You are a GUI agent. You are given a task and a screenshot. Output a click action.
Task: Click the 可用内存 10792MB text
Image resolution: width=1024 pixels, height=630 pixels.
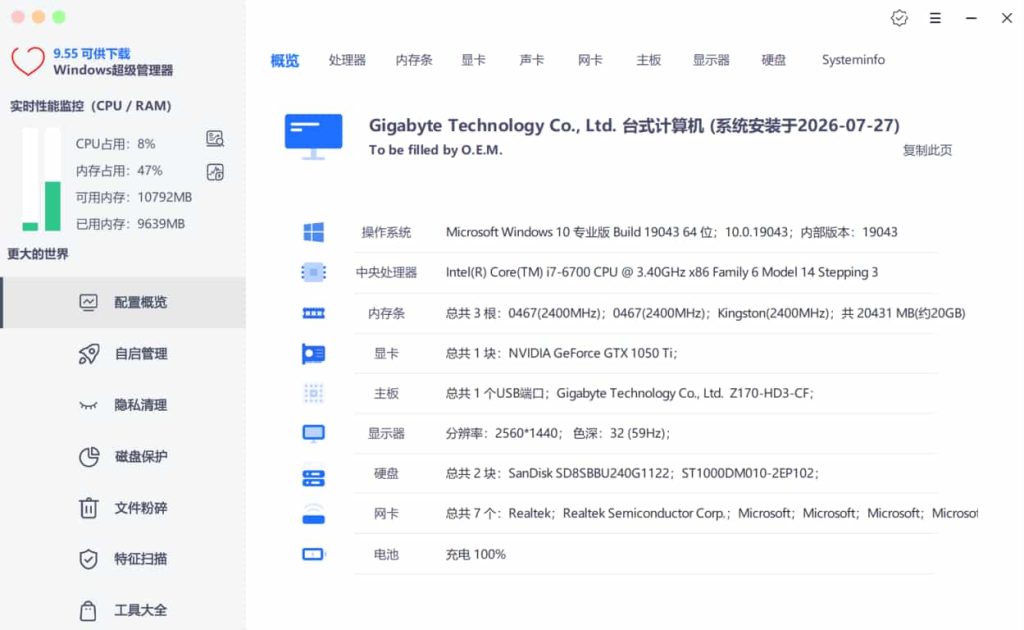(x=134, y=197)
